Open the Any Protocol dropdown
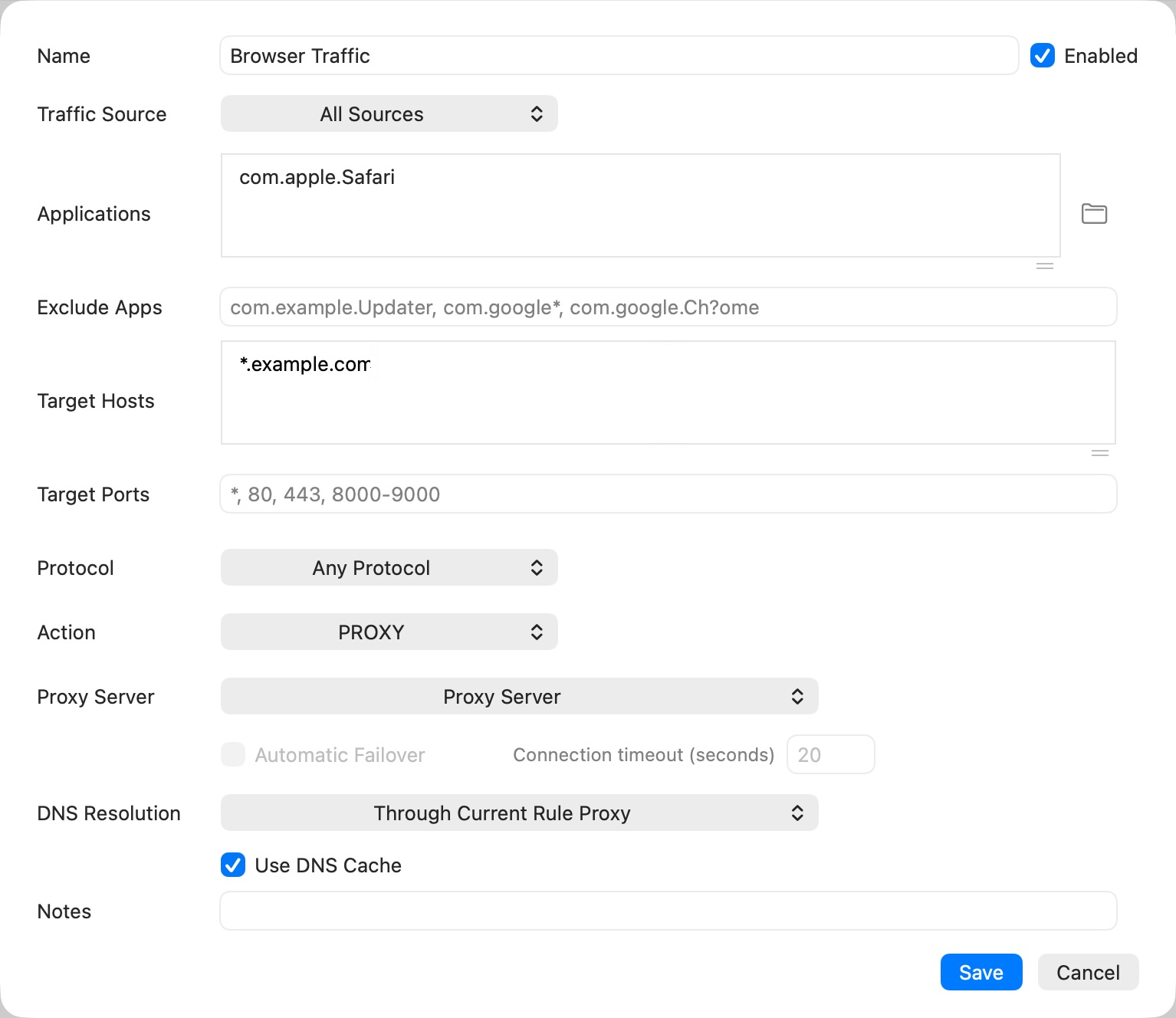Screen dimensions: 1176x1018 (389, 567)
